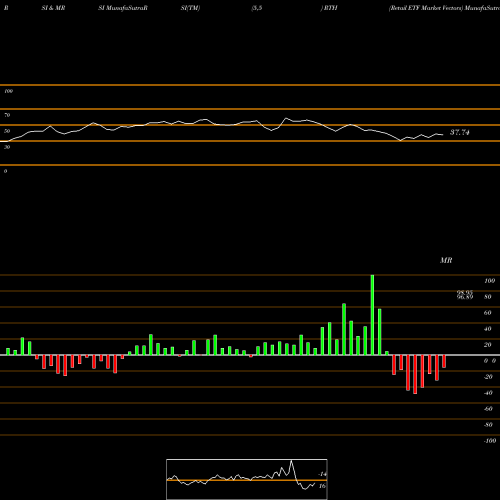Click the RSI current value 37.74
The height and width of the screenshot is (500, 500).
[460, 132]
